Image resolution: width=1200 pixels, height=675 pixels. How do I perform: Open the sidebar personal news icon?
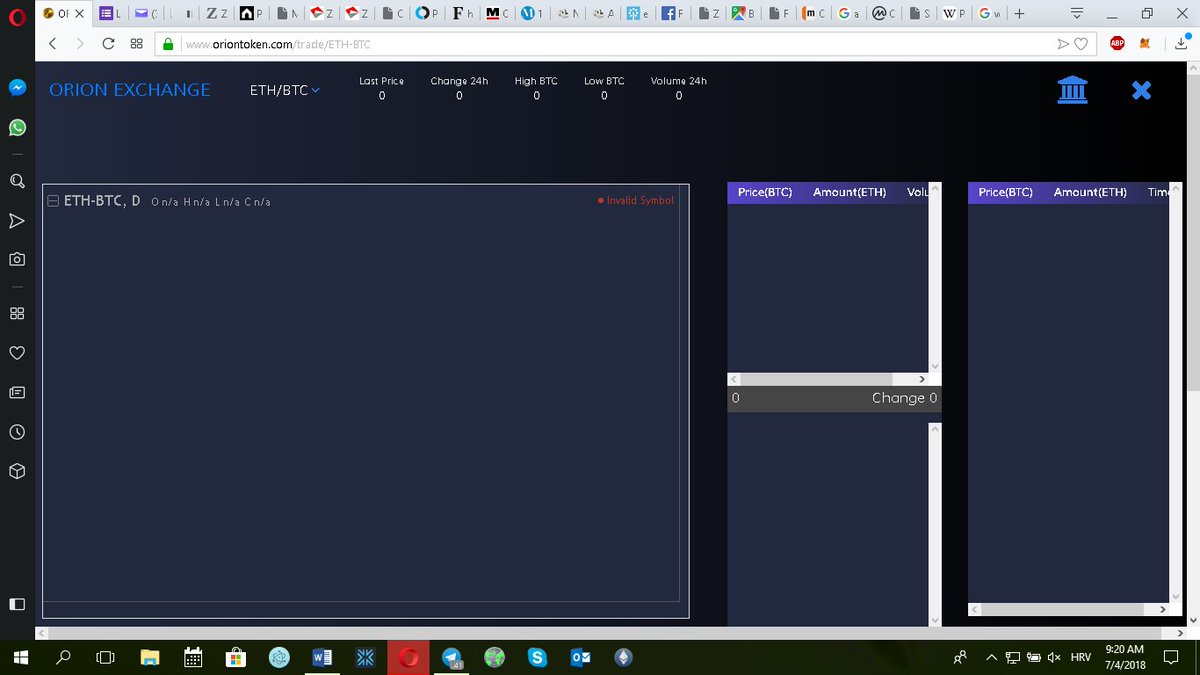[x=17, y=392]
